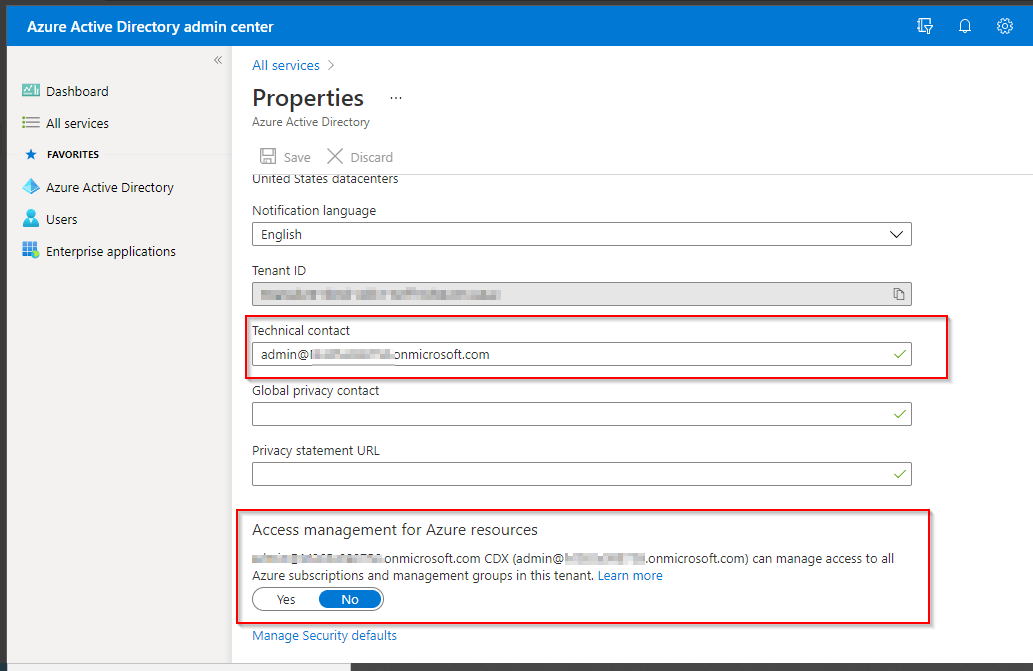Viewport: 1033px width, 671px height.
Task: Open the Learn more link
Action: (630, 575)
